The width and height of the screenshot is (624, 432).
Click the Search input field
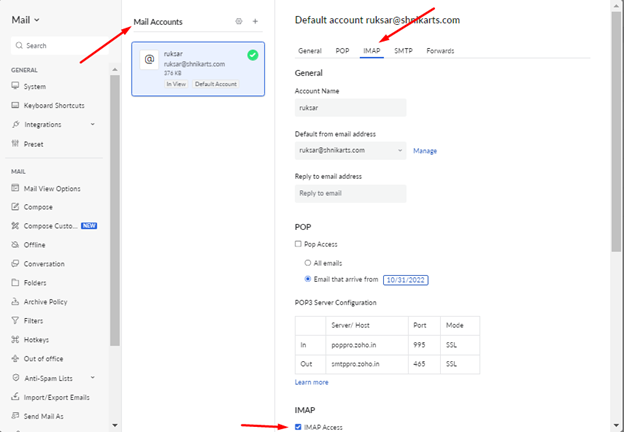(60, 46)
